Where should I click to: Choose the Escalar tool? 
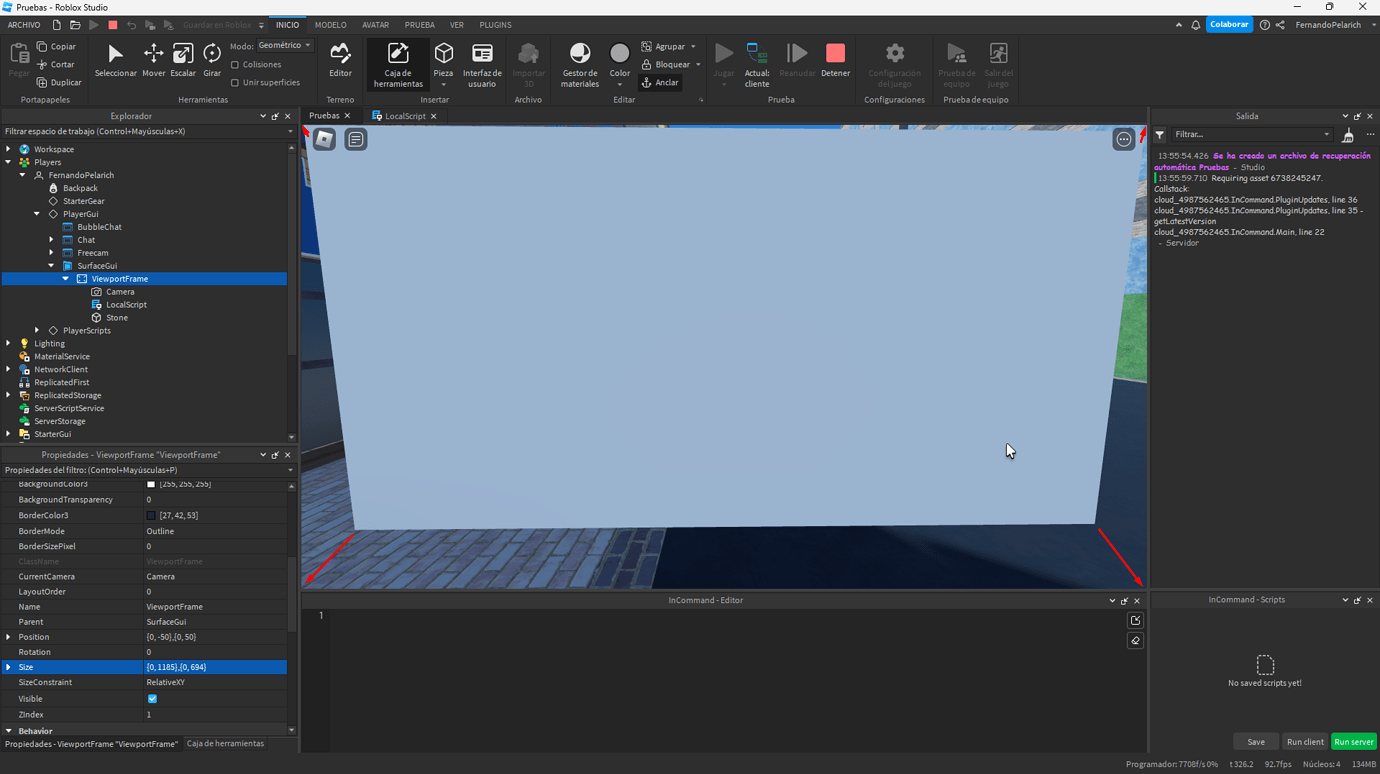tap(183, 60)
